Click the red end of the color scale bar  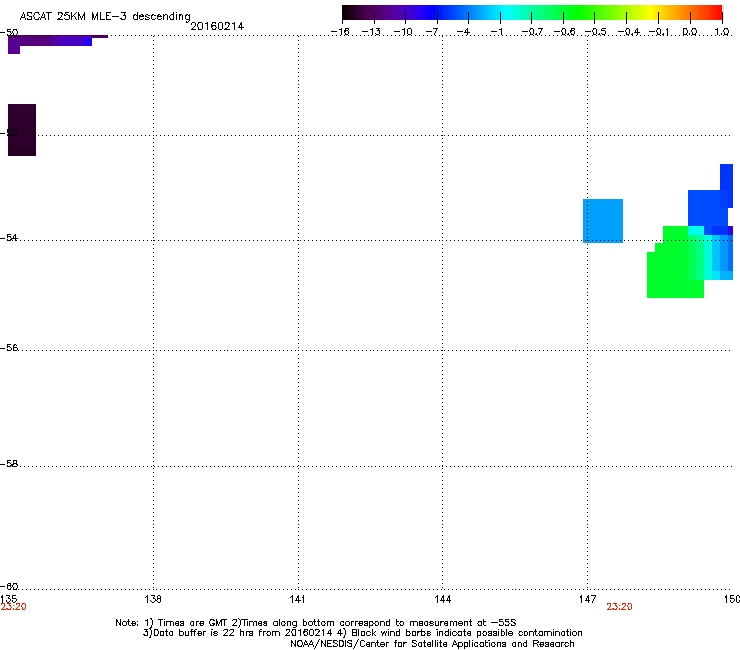click(x=713, y=13)
